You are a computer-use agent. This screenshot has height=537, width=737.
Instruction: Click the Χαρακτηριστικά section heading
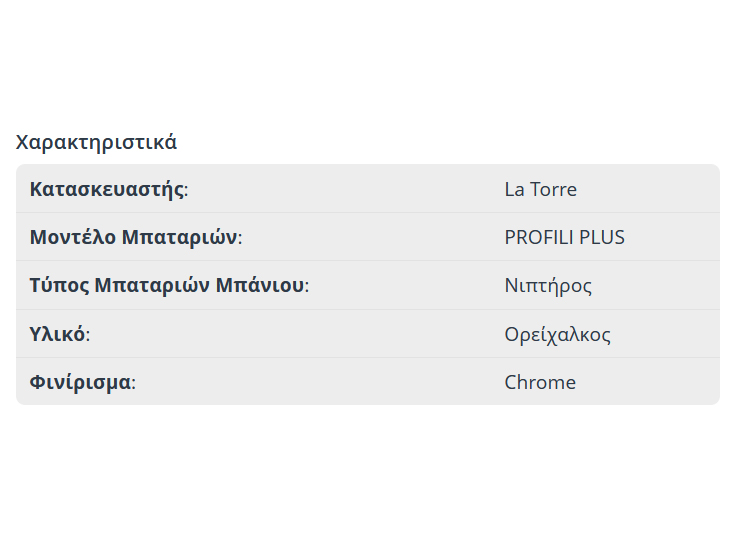[96, 142]
